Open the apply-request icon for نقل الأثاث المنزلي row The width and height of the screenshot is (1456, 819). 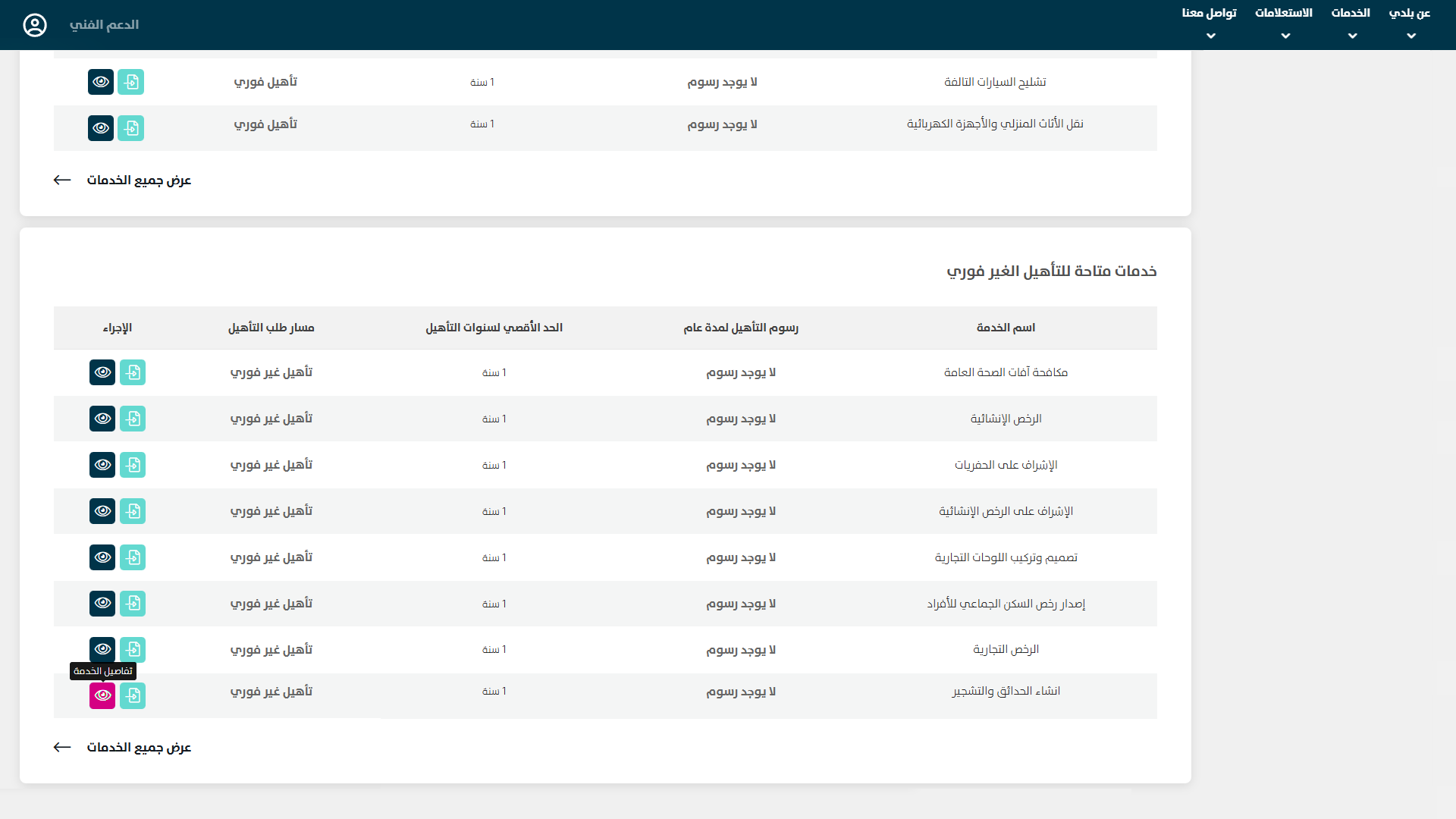click(131, 128)
